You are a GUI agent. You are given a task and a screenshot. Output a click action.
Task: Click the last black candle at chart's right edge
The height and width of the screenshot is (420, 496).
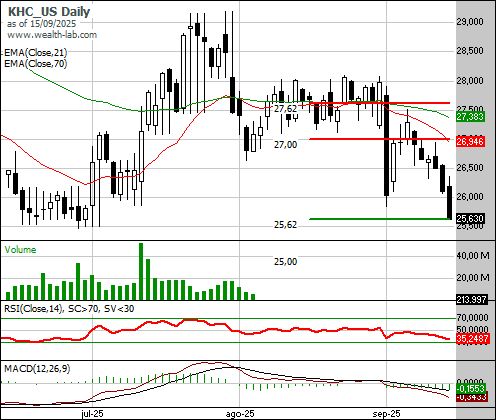pyautogui.click(x=449, y=202)
